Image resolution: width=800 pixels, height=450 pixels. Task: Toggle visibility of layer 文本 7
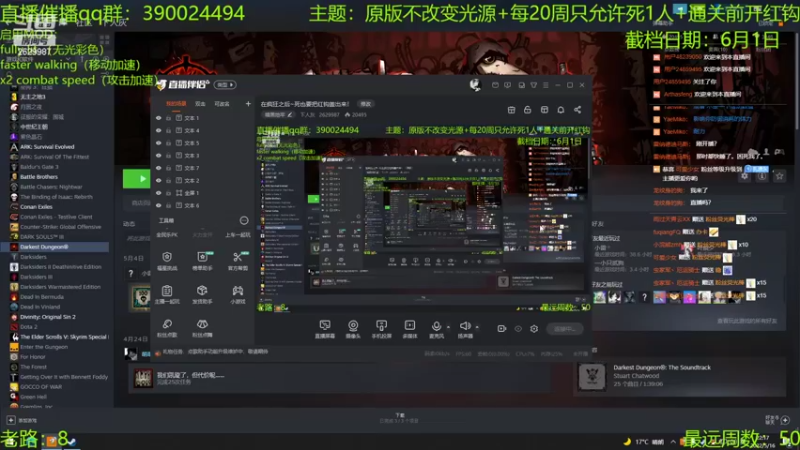pos(159,168)
